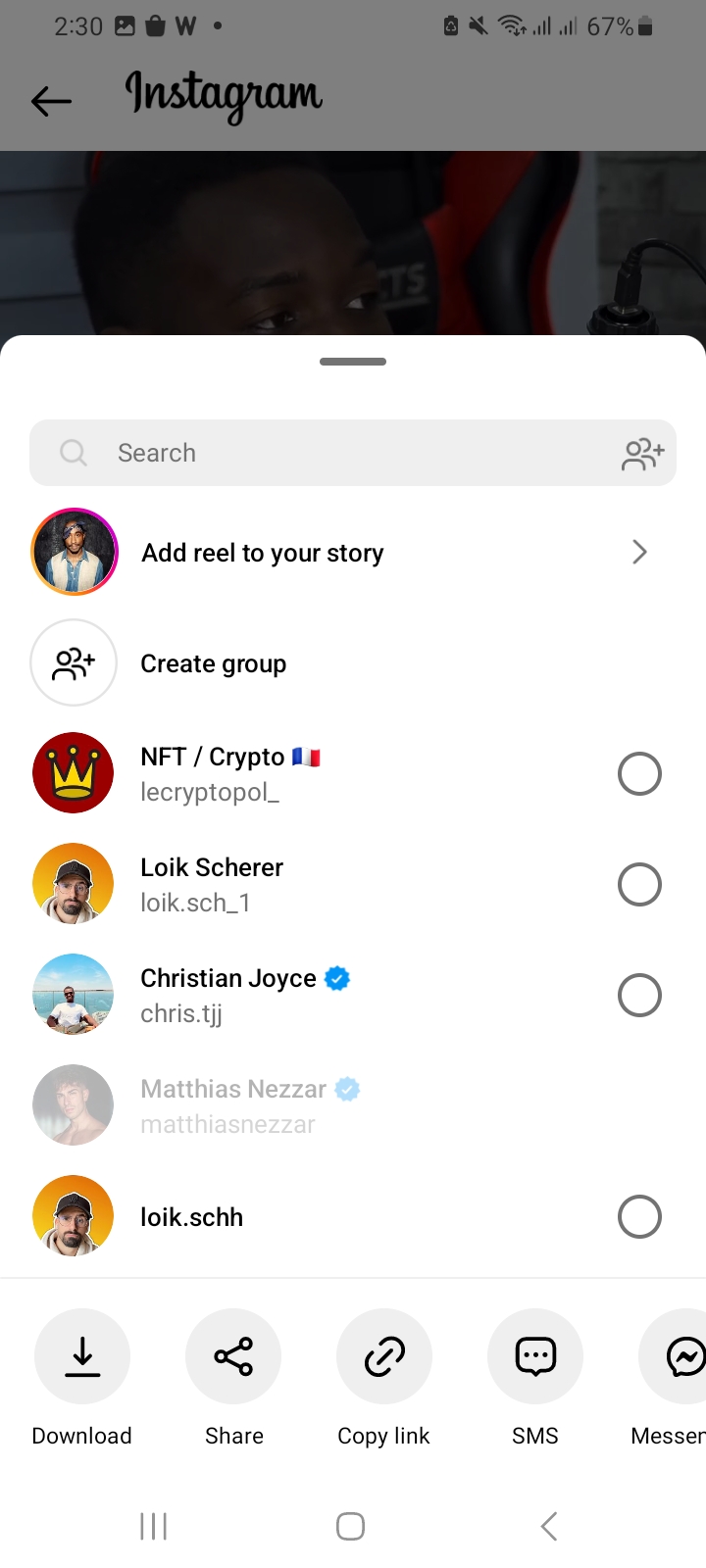Tap the Create group icon
This screenshot has height=1568, width=706.
pos(74,663)
